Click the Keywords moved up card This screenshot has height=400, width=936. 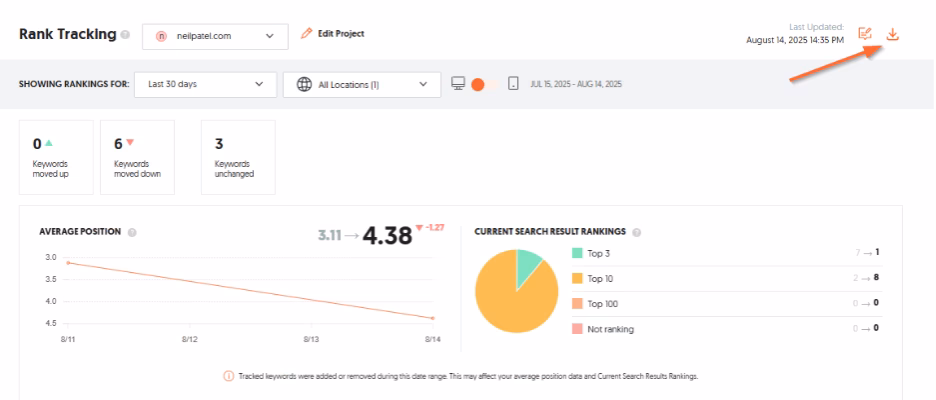coord(56,157)
